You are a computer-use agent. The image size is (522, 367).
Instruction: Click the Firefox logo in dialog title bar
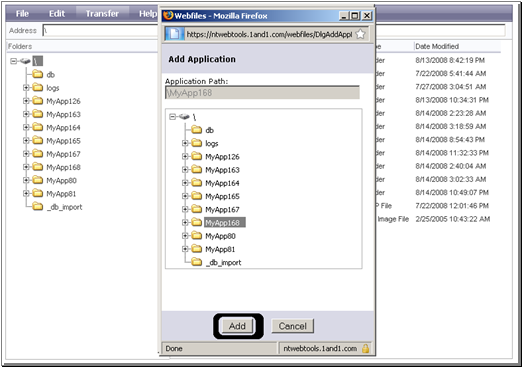tap(168, 15)
